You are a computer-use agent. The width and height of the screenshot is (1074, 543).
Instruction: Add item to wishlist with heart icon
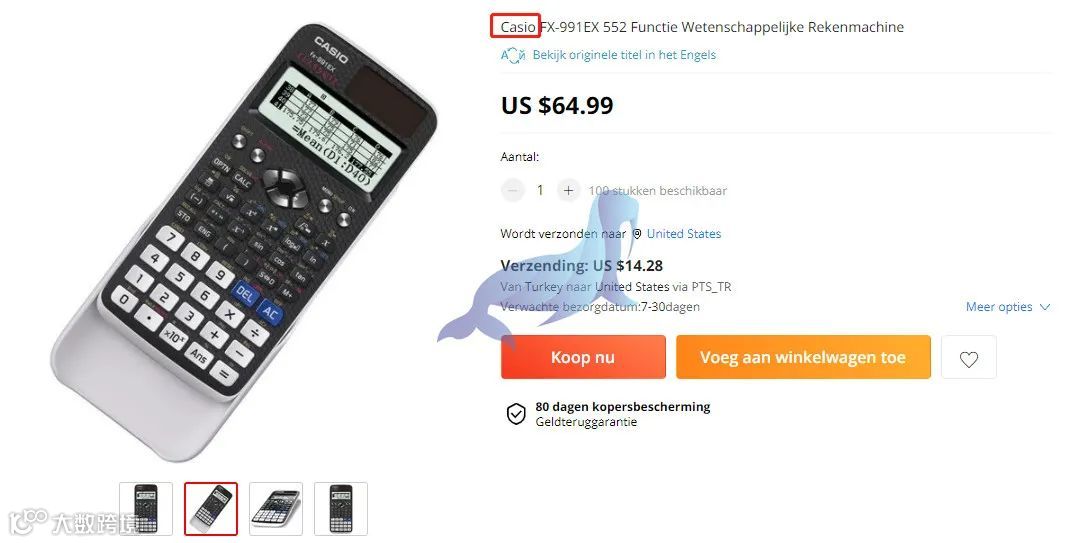969,357
